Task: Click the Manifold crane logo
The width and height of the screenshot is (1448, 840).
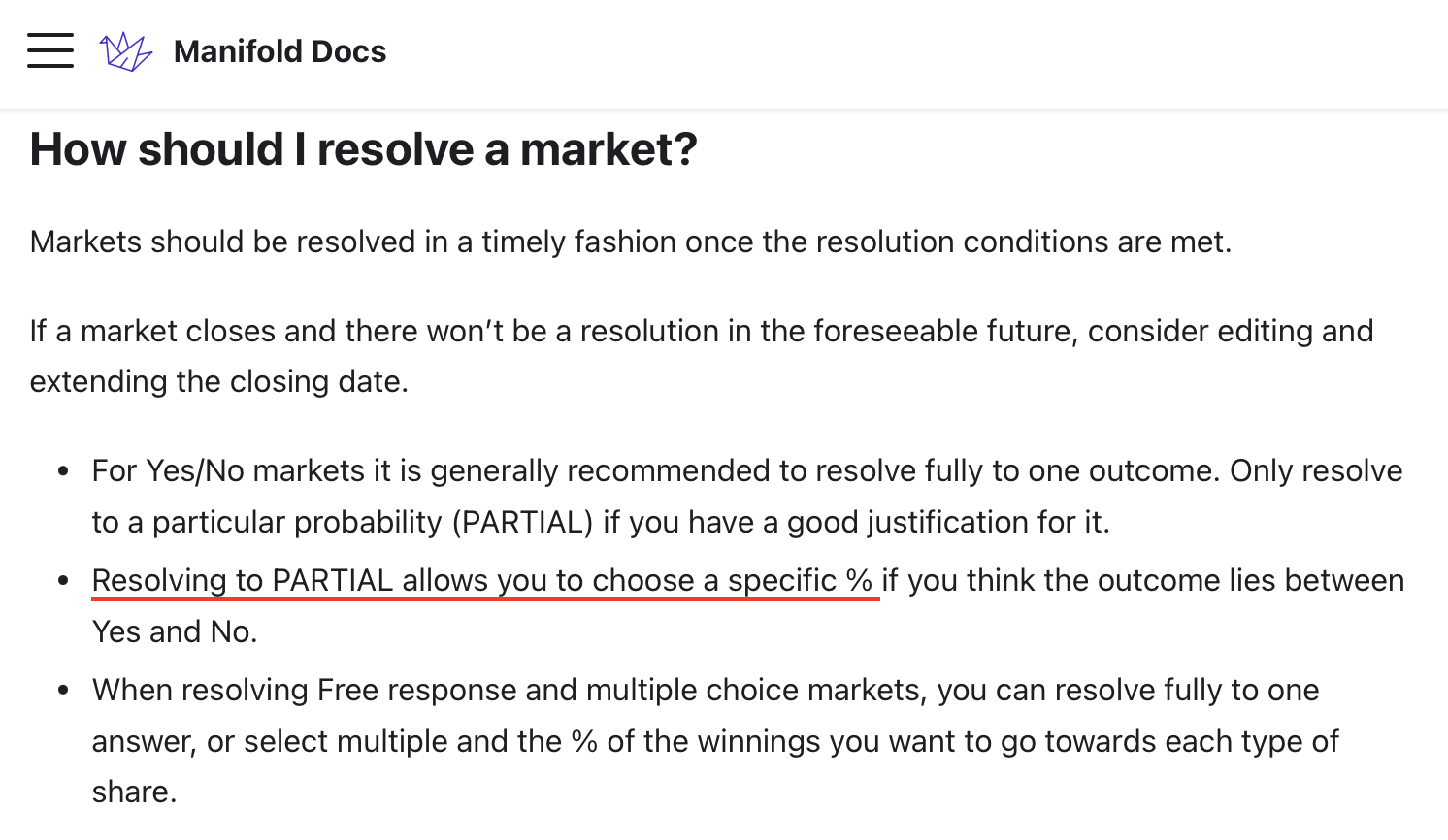Action: (126, 51)
